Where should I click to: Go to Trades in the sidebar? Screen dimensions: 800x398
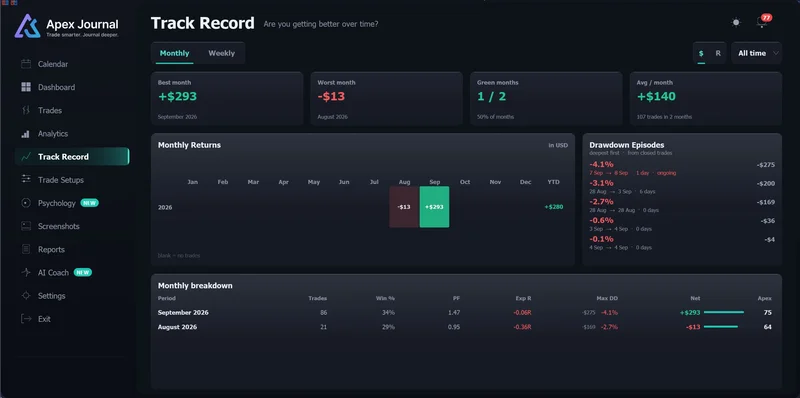click(x=50, y=110)
